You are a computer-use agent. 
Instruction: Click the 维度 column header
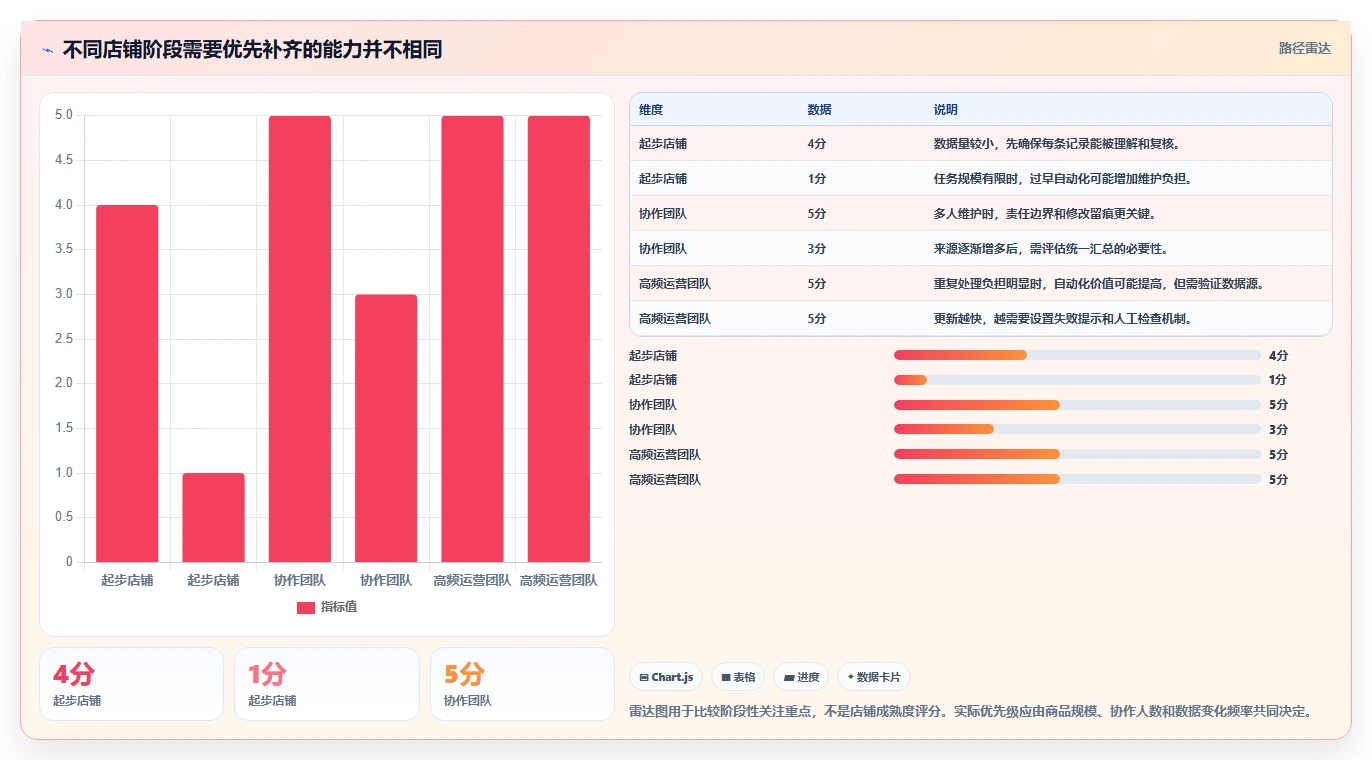(x=651, y=110)
